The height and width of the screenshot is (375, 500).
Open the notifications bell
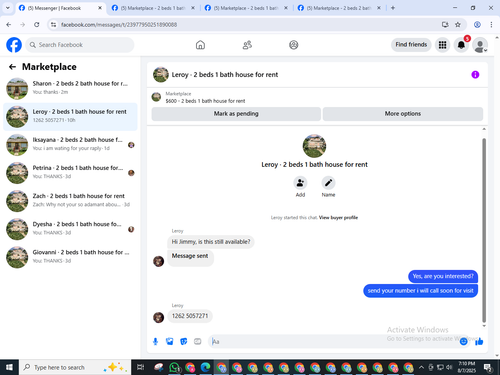tap(461, 45)
